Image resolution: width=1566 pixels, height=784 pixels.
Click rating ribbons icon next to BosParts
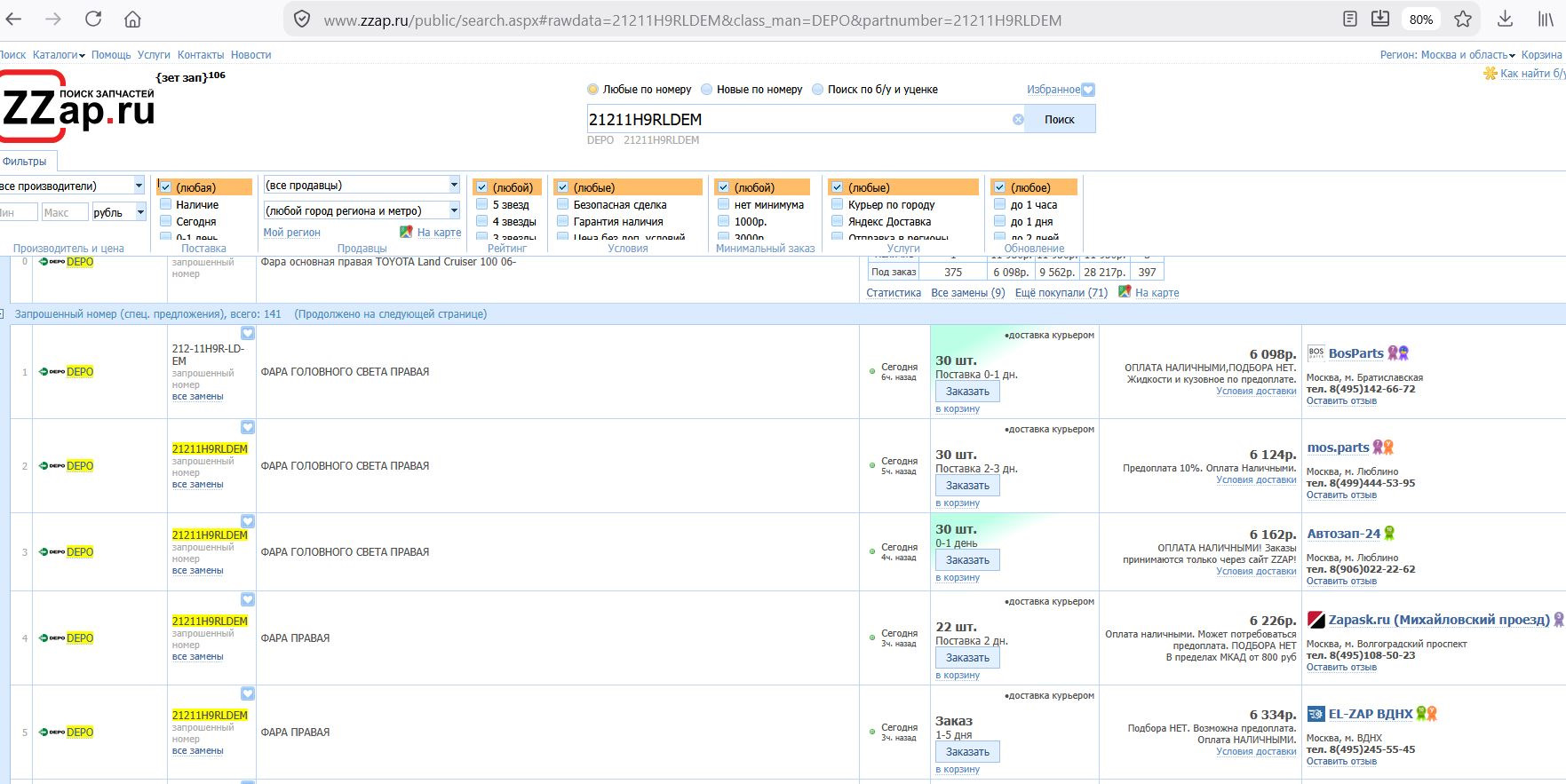coord(1398,353)
